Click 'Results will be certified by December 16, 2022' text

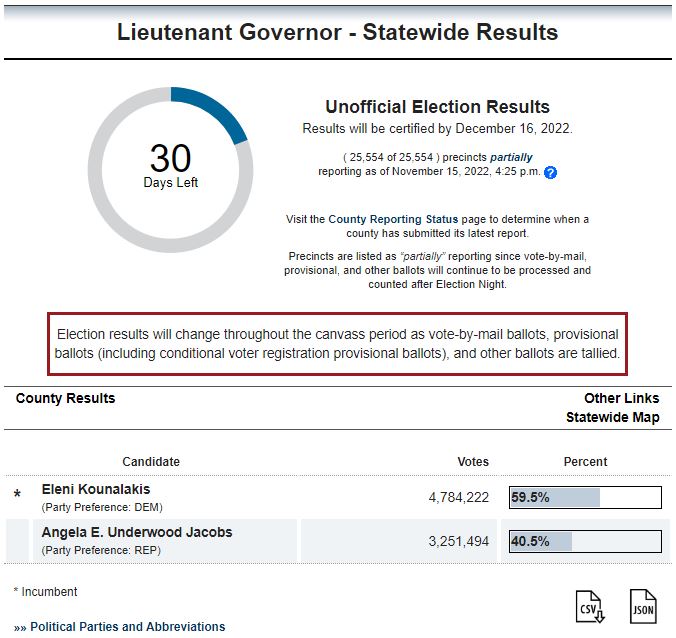[x=437, y=128]
